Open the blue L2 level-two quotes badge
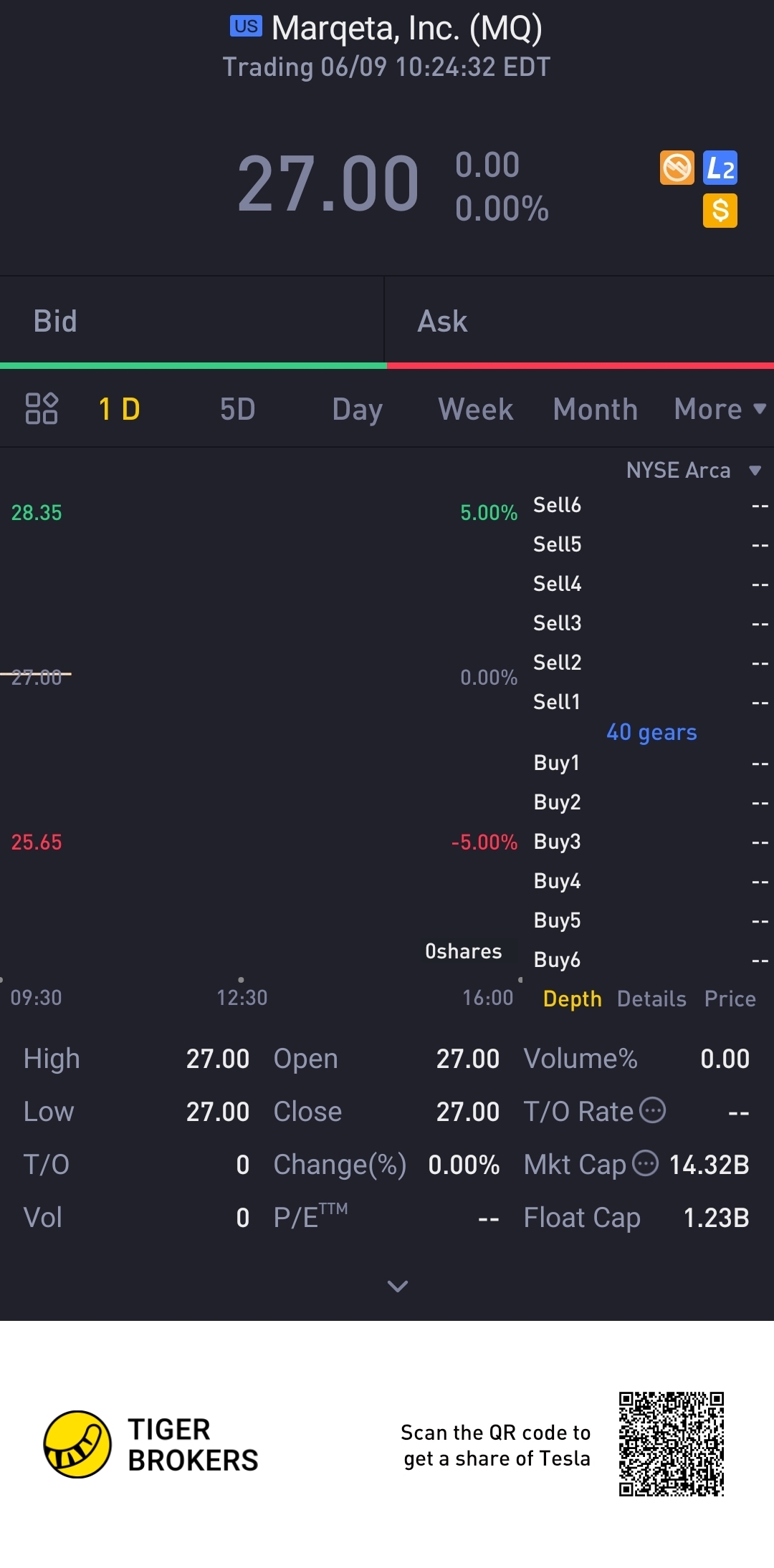 [720, 168]
